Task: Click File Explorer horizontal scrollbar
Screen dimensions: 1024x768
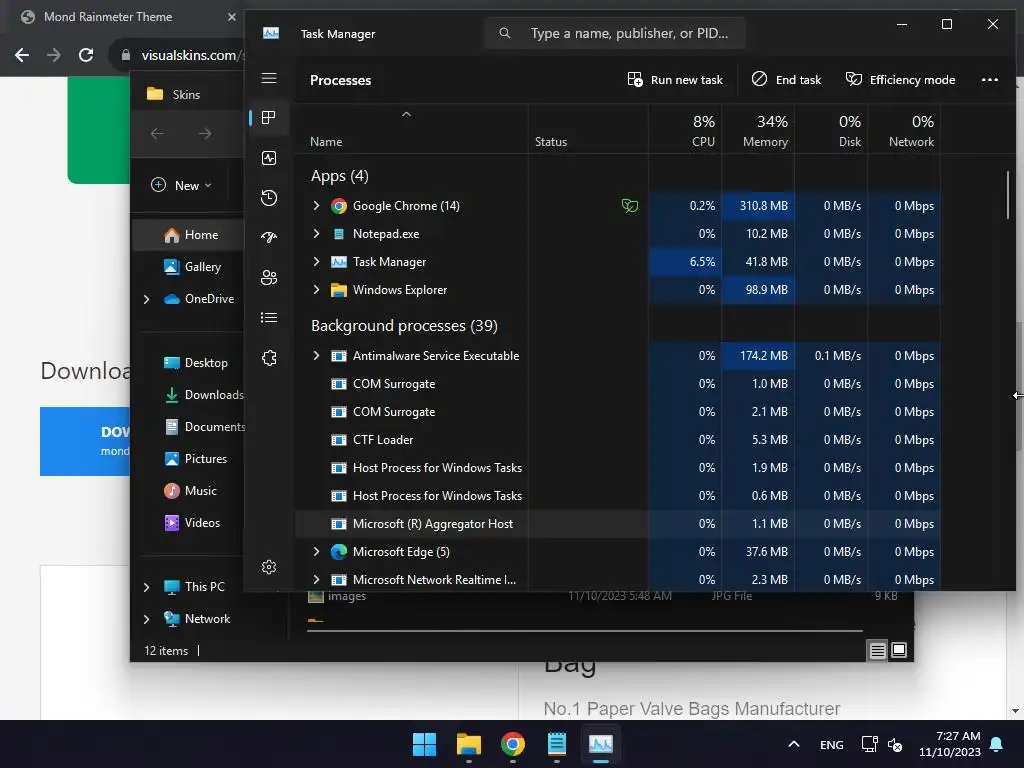Action: click(x=585, y=631)
